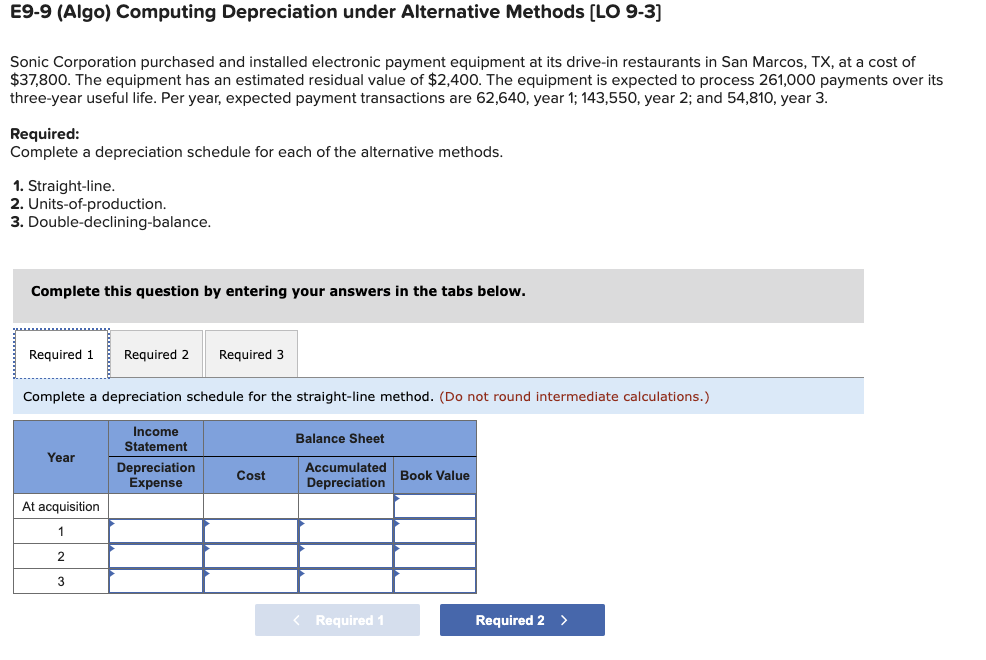Click the Do not round intermediate calculations note

point(574,396)
